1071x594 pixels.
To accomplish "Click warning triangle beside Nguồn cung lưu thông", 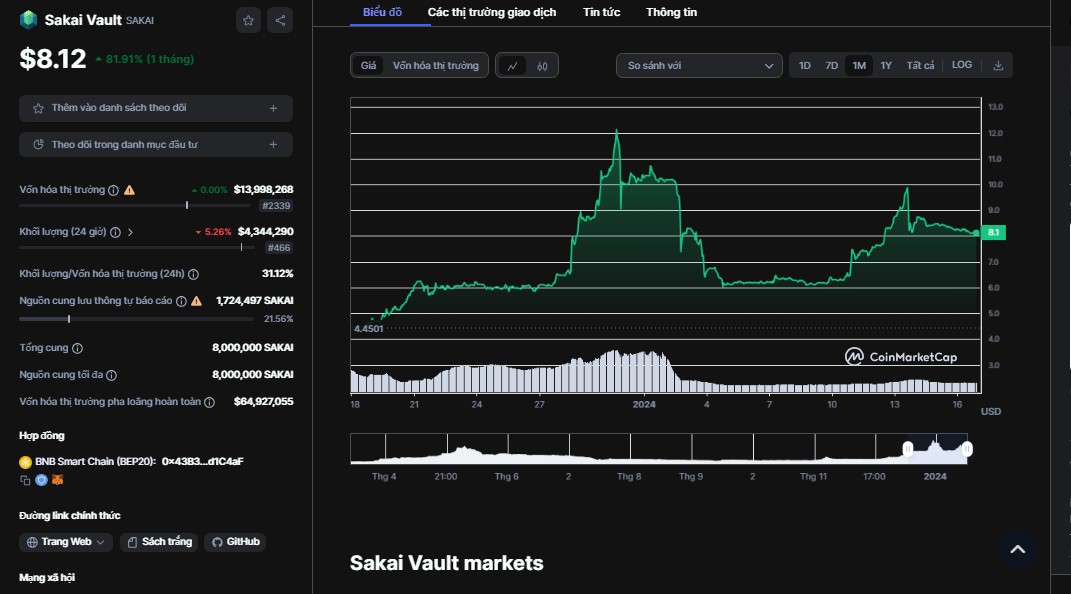I will pyautogui.click(x=197, y=301).
